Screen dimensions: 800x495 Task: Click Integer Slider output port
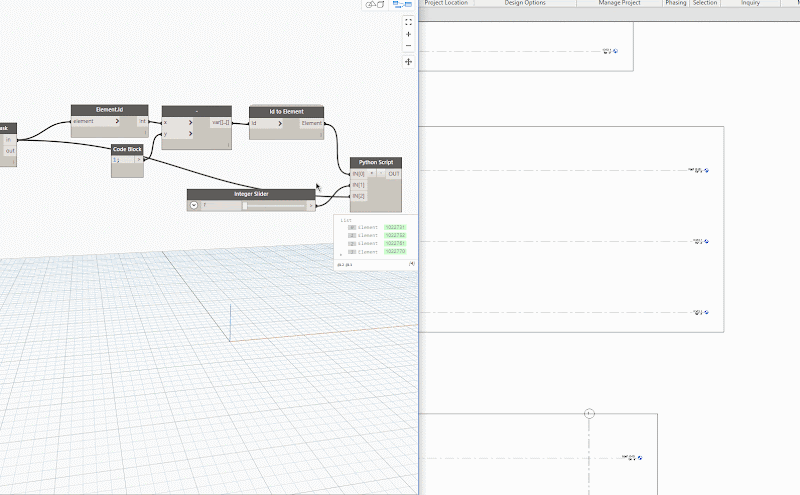pyautogui.click(x=311, y=206)
